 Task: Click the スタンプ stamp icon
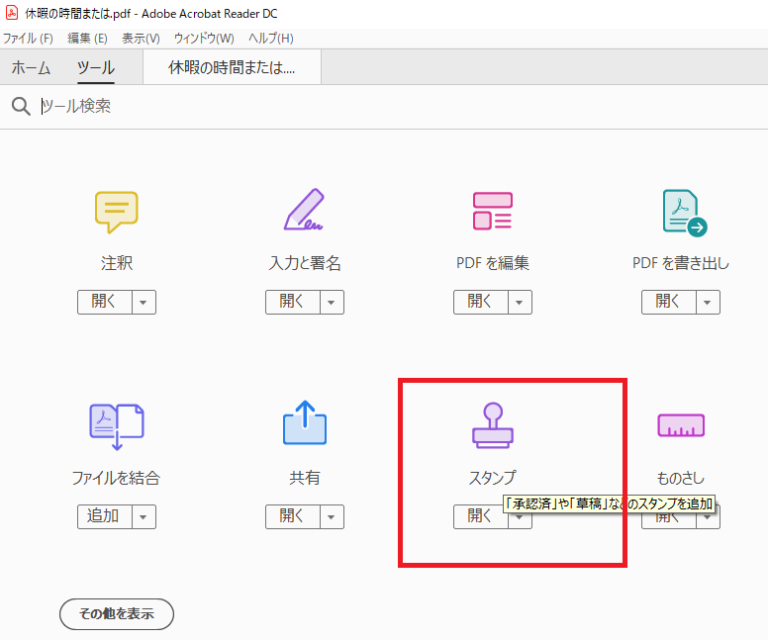[x=493, y=426]
